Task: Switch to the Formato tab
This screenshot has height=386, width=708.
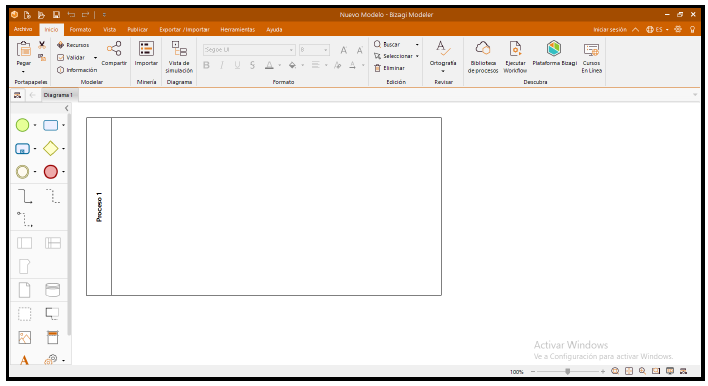Action: point(80,29)
